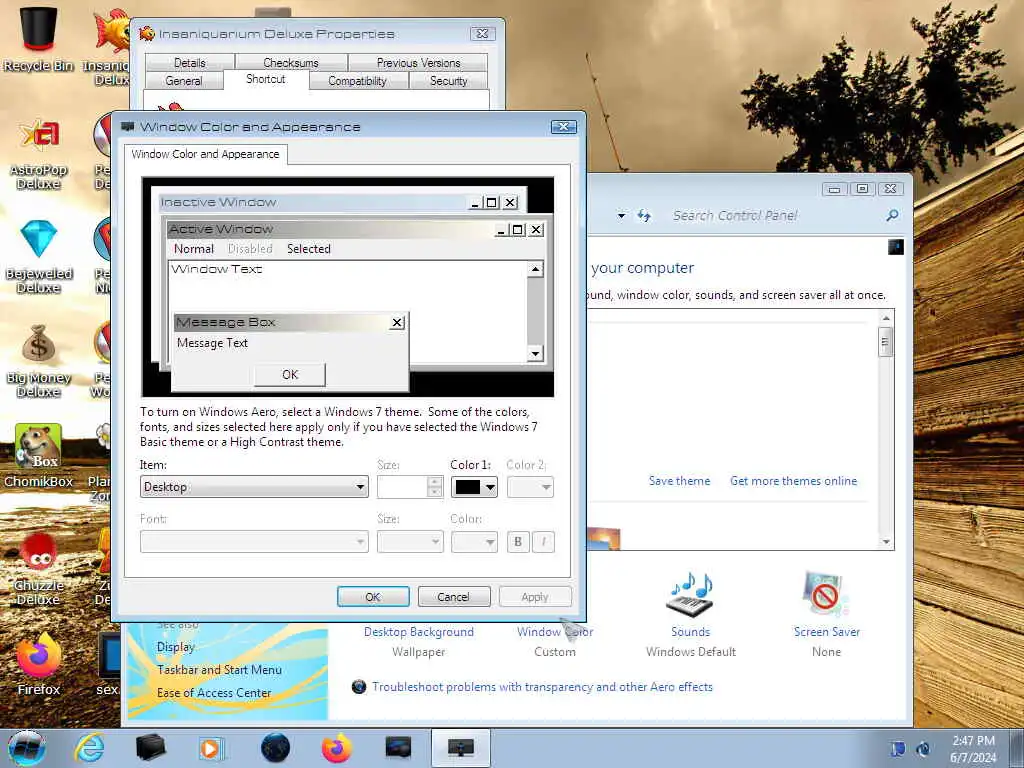Open Ease of Access Center link

(x=214, y=692)
